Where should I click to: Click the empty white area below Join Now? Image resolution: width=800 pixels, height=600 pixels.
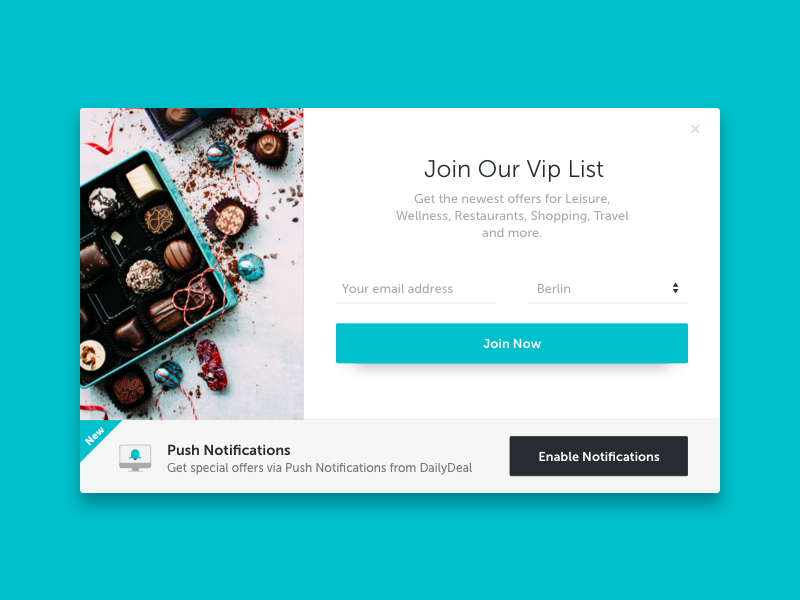click(x=512, y=393)
